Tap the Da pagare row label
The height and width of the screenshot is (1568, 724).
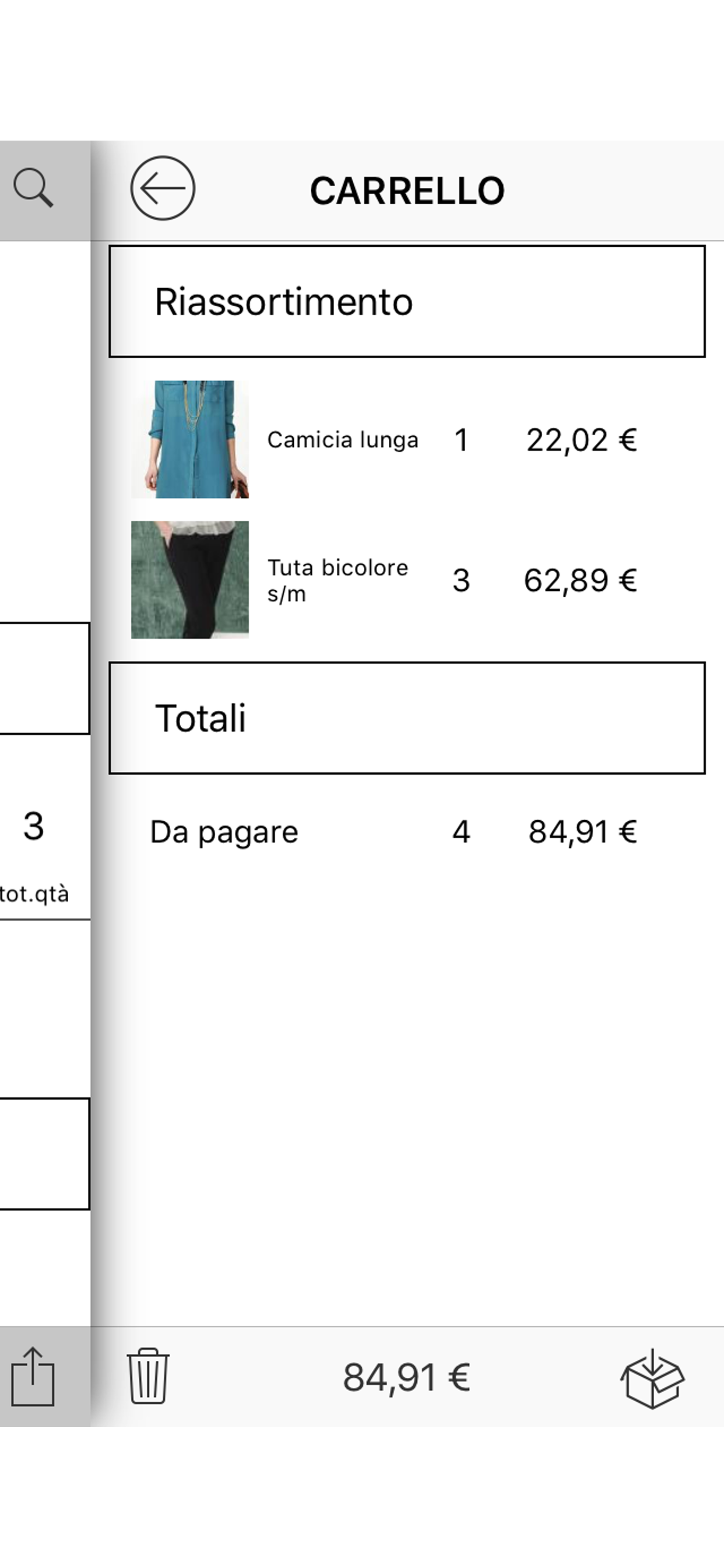(224, 832)
